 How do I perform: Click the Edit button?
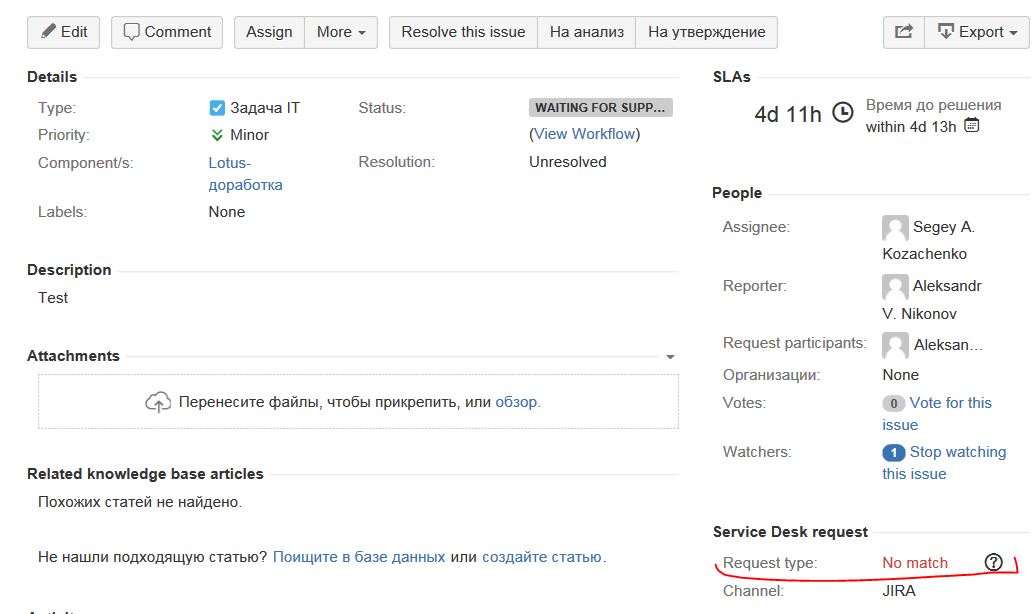pyautogui.click(x=63, y=32)
